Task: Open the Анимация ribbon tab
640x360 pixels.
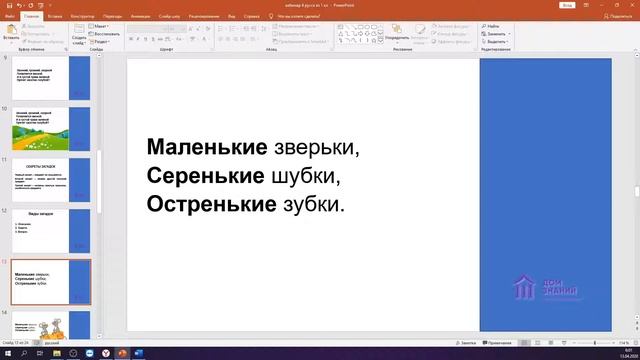Action: [x=140, y=16]
